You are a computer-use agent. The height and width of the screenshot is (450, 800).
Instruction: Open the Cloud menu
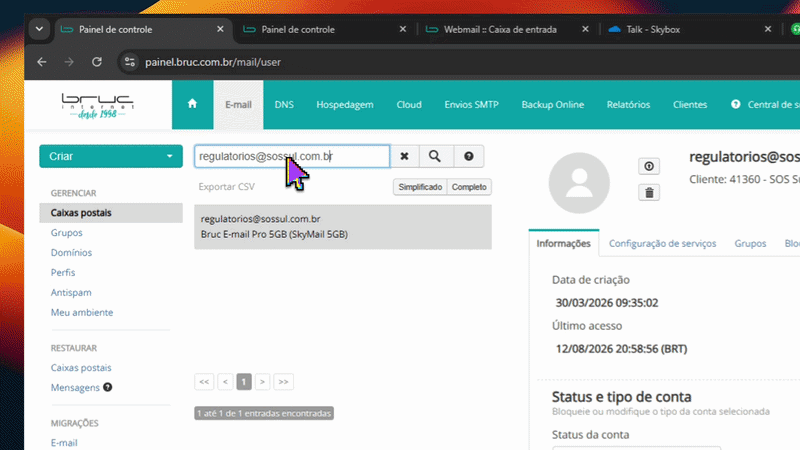tap(409, 105)
